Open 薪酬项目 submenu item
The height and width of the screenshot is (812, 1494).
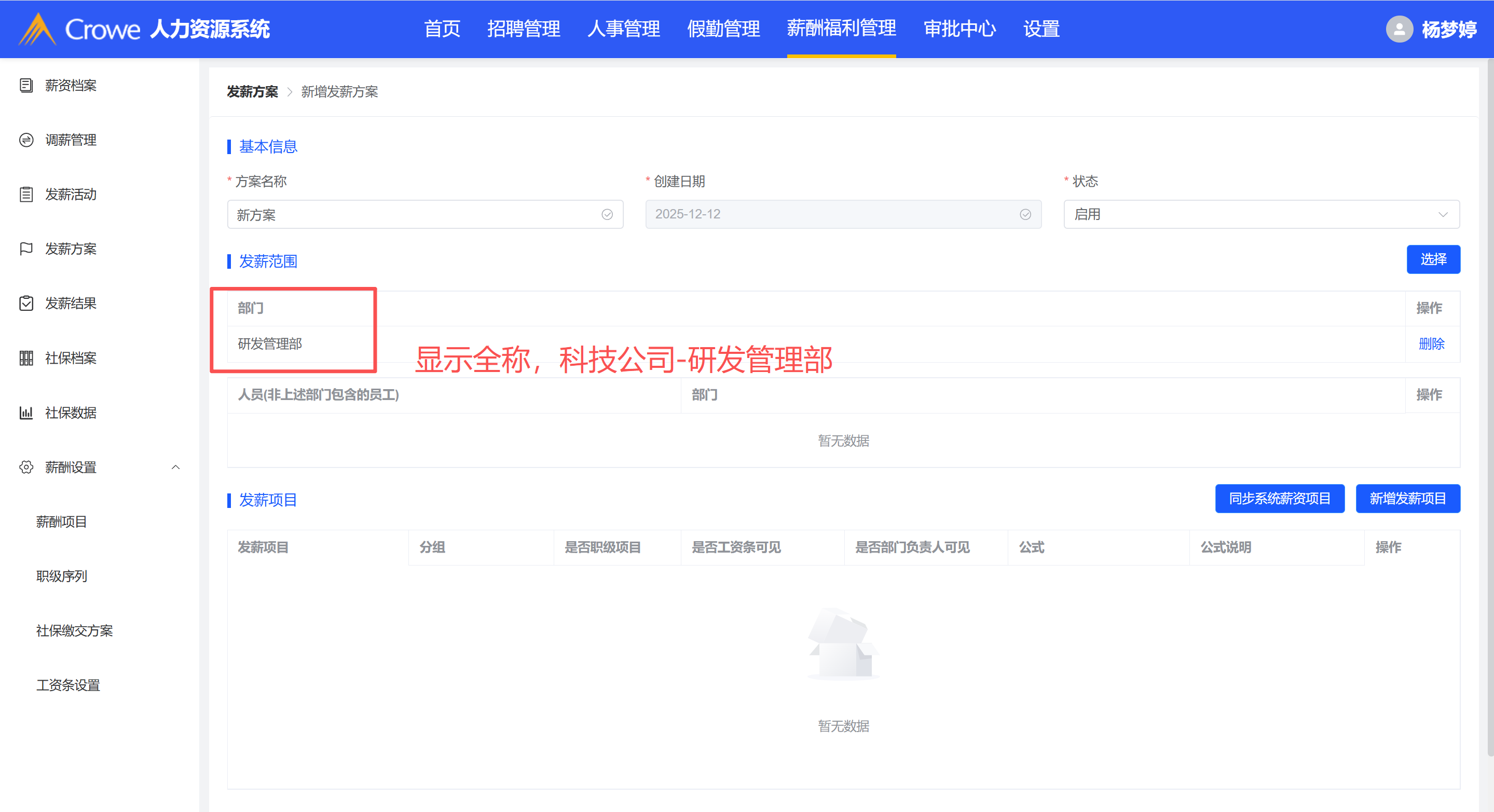pyautogui.click(x=61, y=521)
